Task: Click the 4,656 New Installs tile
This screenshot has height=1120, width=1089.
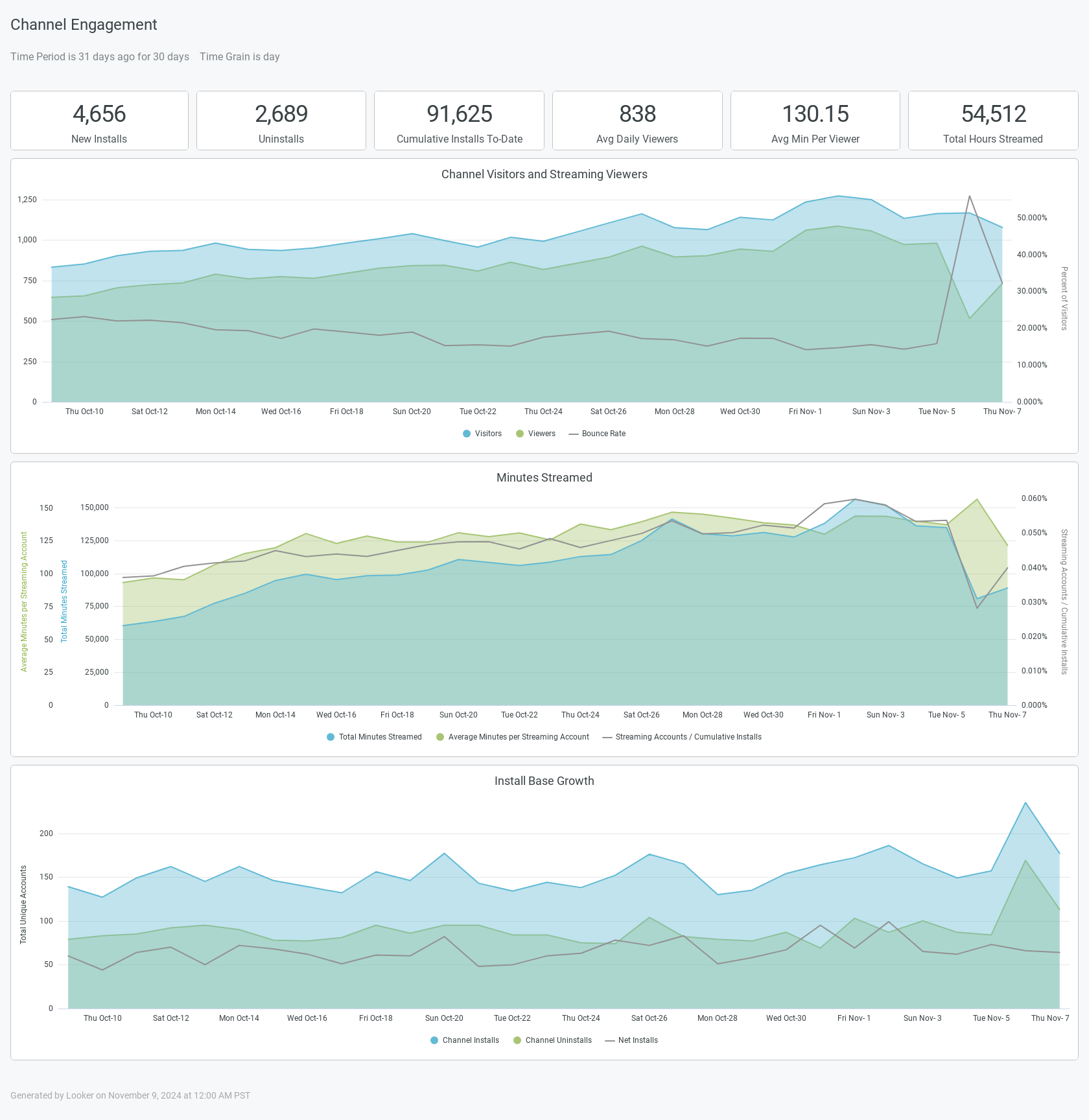Action: point(99,121)
